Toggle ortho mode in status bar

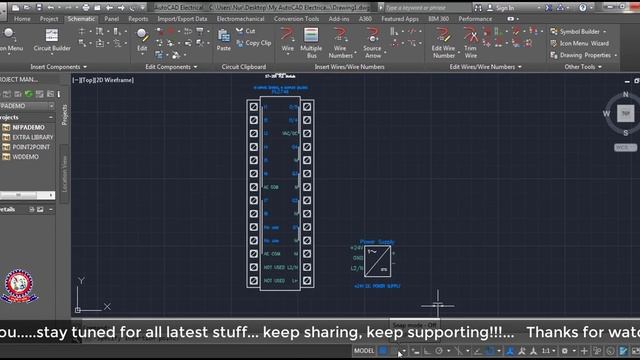427,351
